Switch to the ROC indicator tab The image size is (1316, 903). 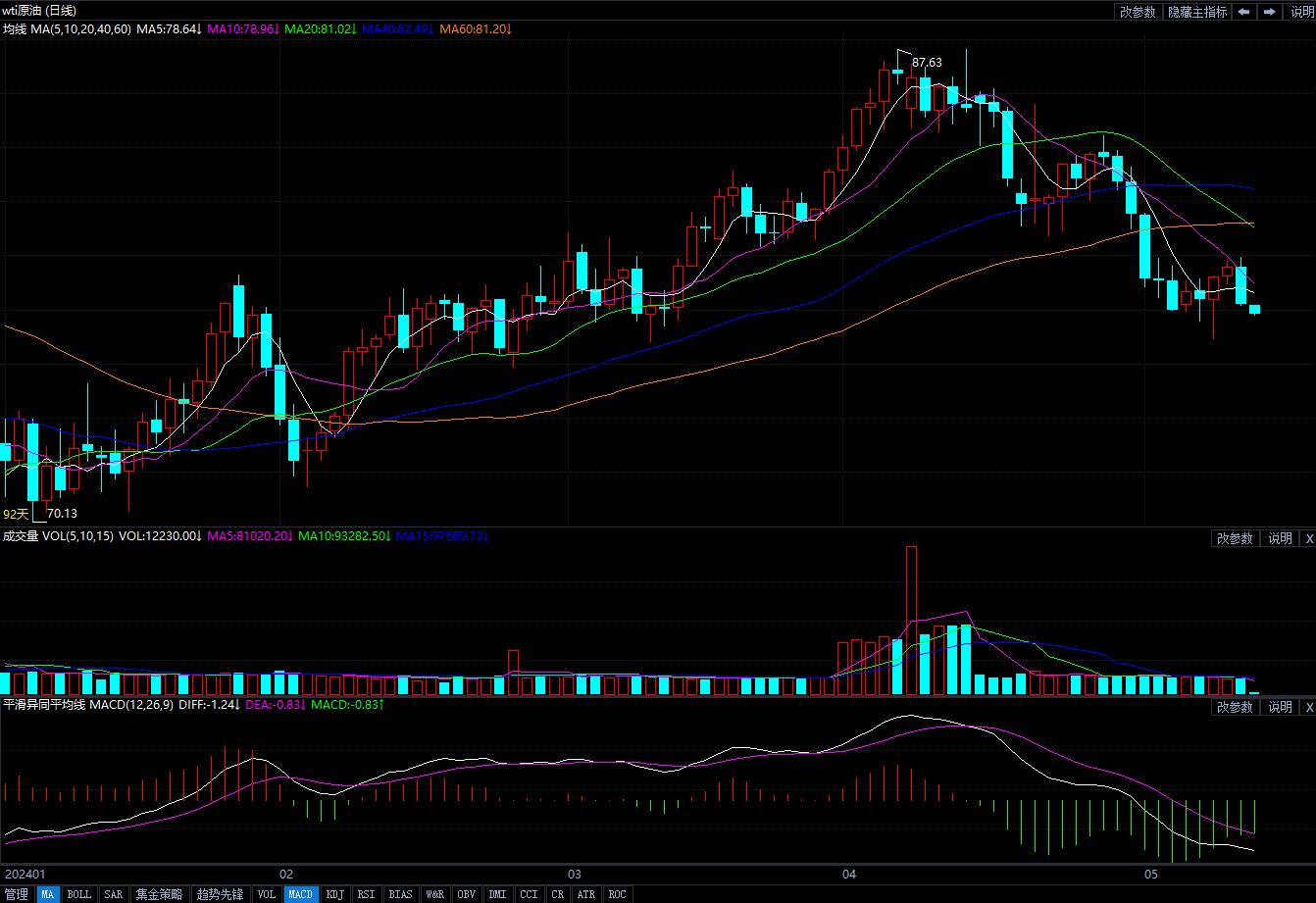pos(617,894)
